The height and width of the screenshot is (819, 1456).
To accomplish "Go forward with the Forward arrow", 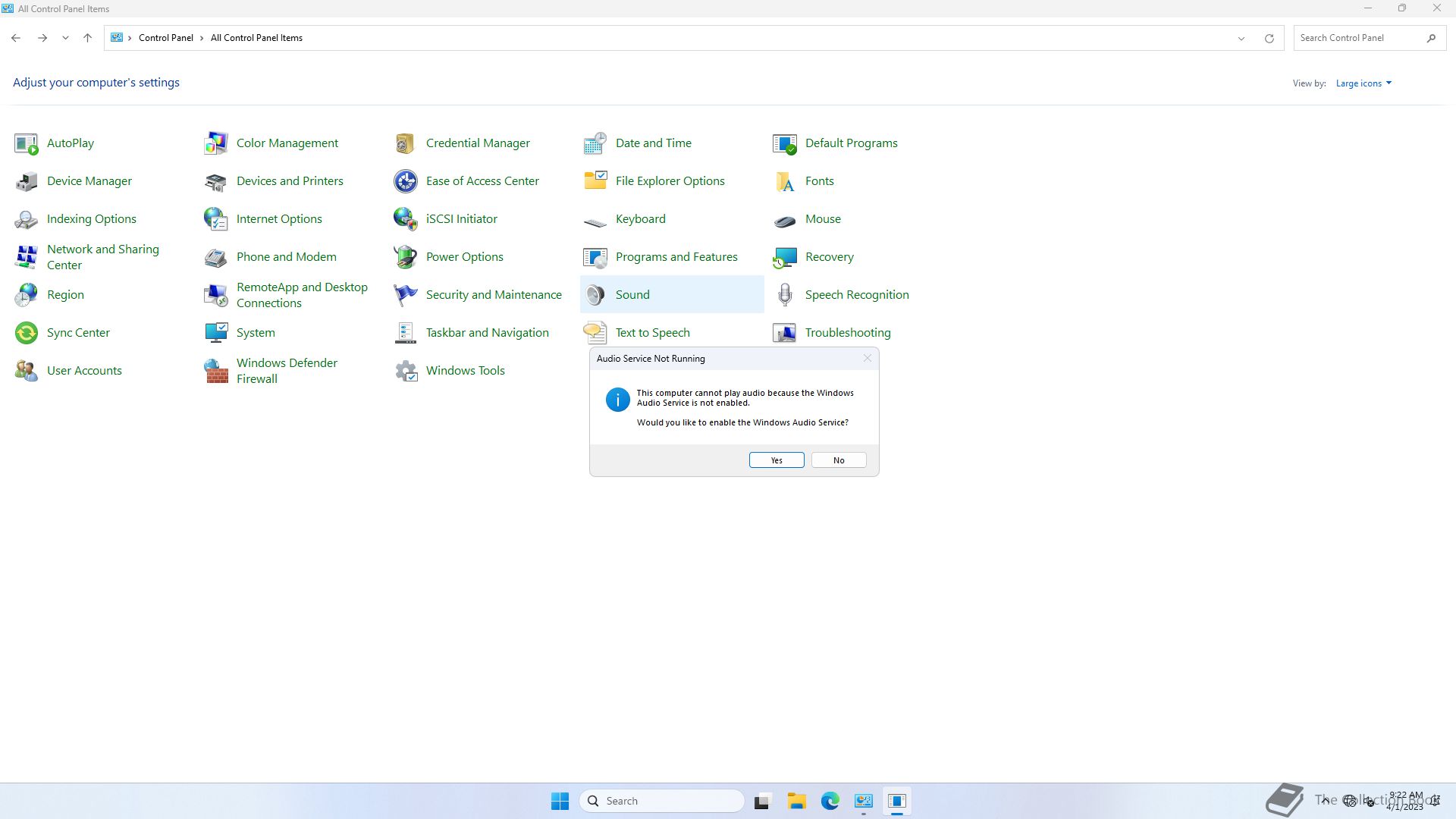I will 42,38.
